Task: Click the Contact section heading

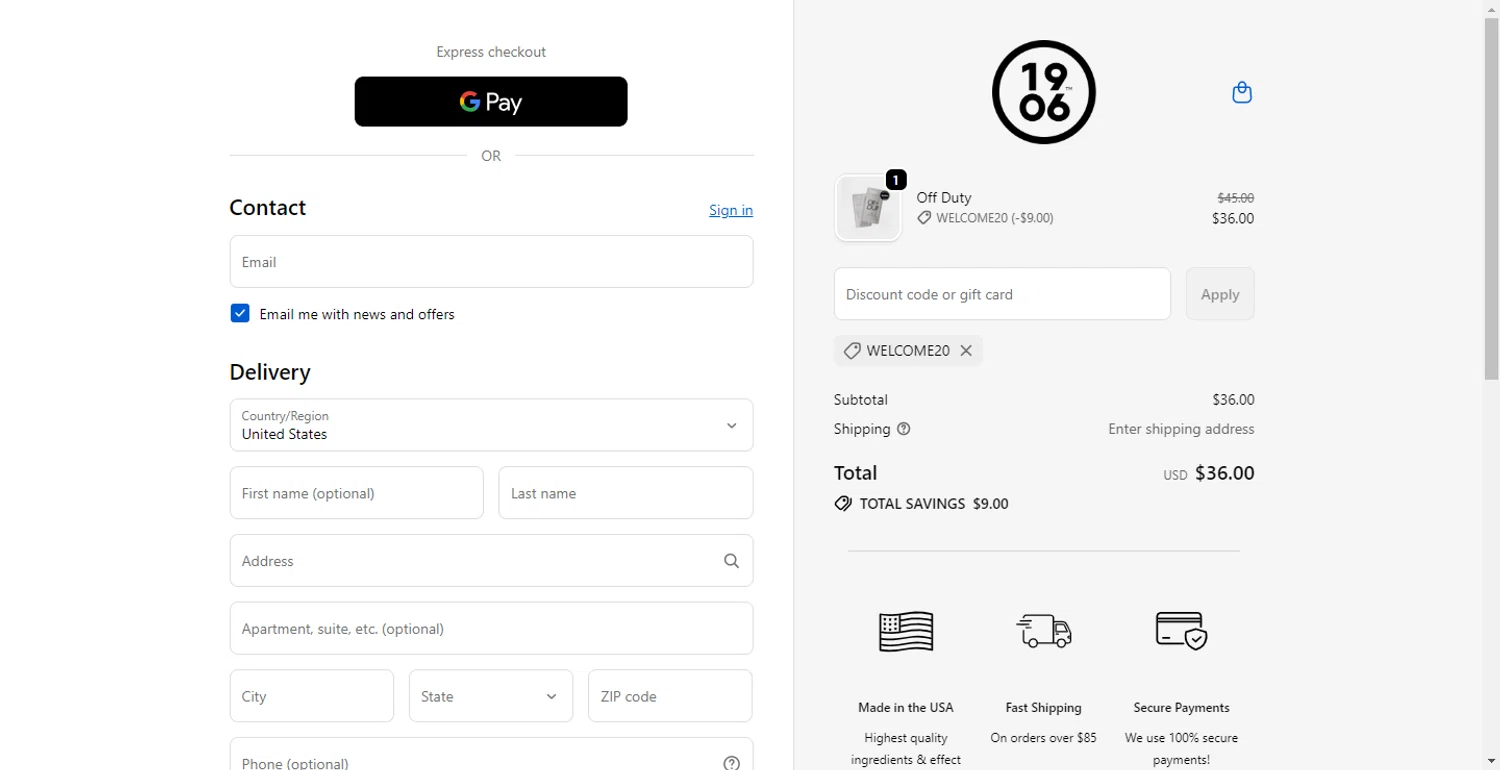Action: [268, 207]
